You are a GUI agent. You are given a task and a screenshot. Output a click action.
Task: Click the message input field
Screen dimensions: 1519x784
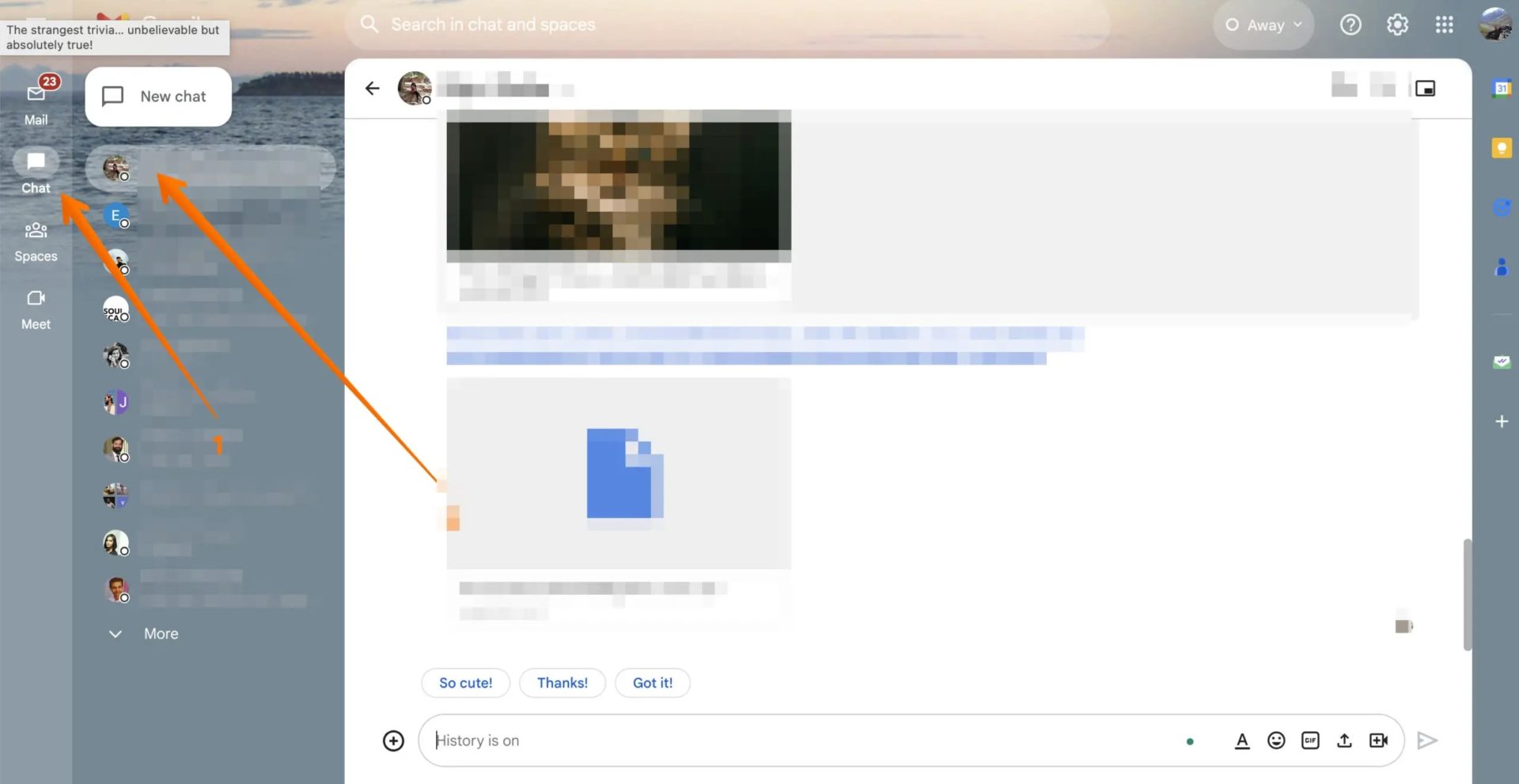click(x=791, y=740)
